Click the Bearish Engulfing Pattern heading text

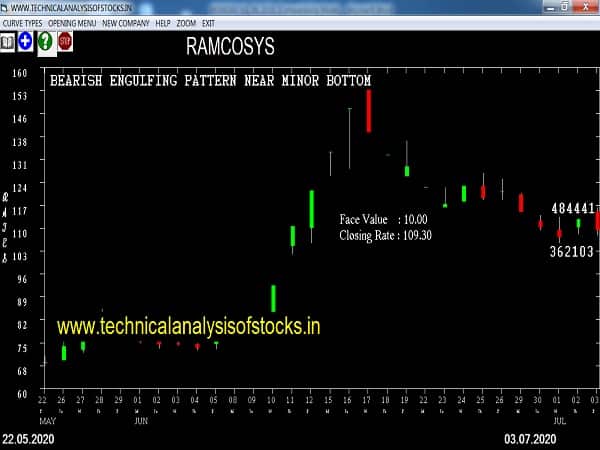(x=210, y=80)
